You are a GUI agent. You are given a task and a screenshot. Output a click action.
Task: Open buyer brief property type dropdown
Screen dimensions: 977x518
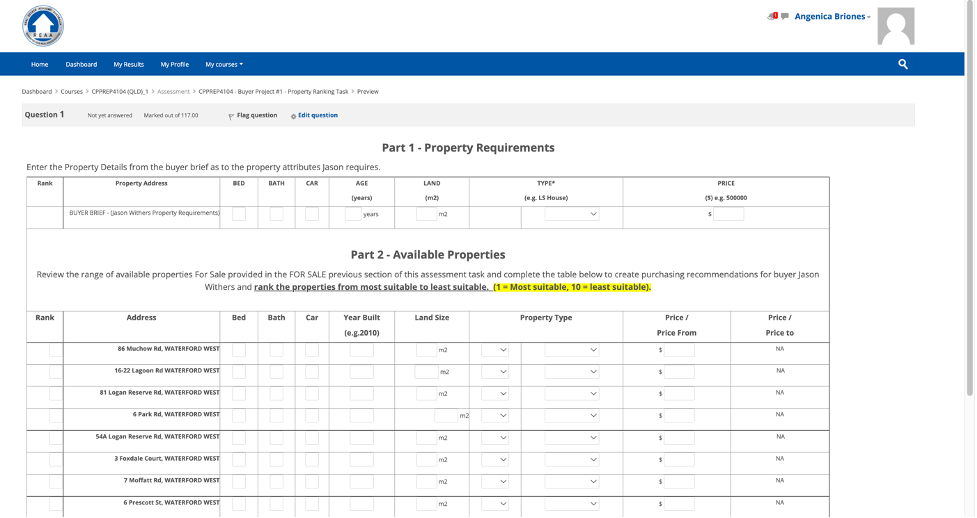(572, 214)
